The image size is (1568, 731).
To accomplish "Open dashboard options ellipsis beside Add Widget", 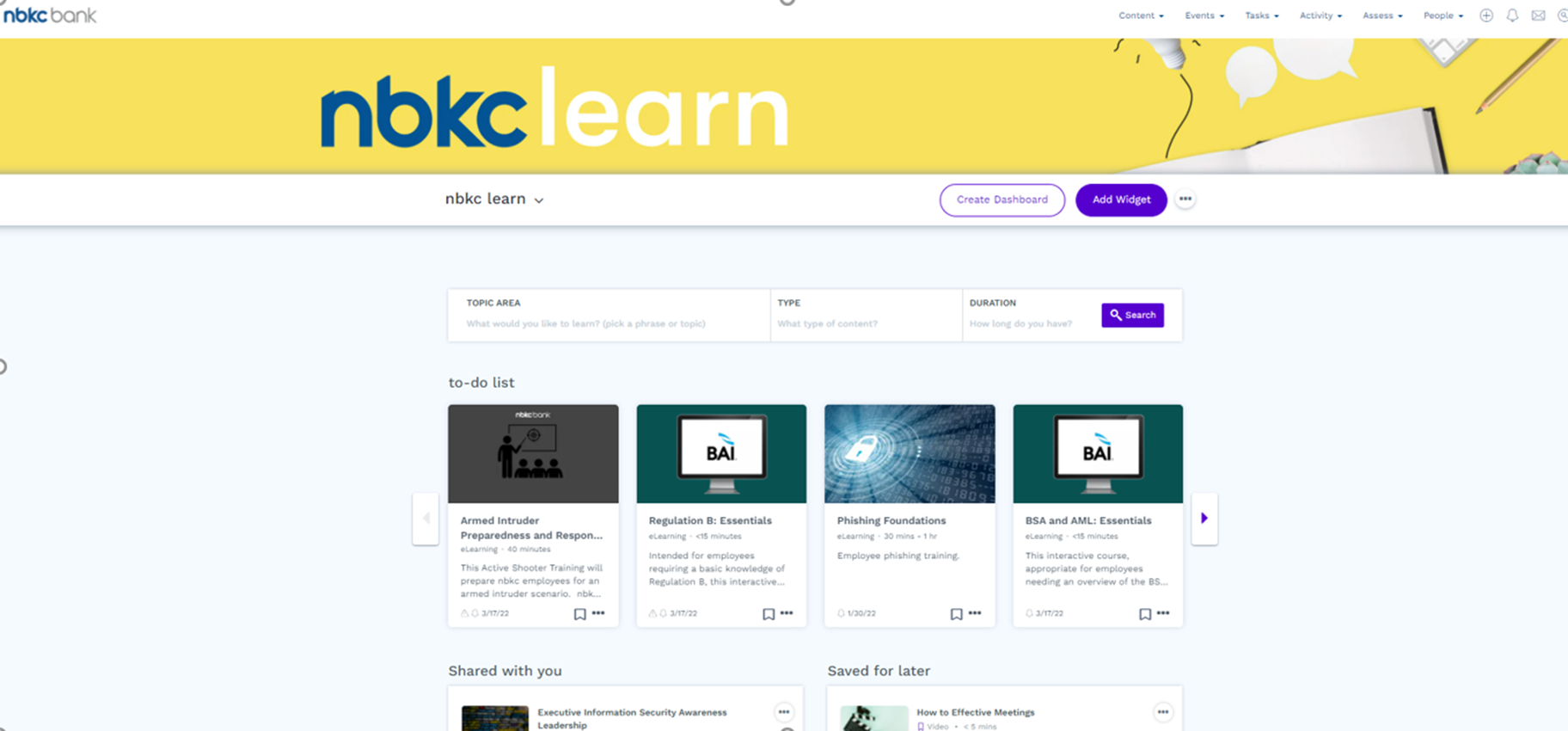I will click(x=1185, y=200).
